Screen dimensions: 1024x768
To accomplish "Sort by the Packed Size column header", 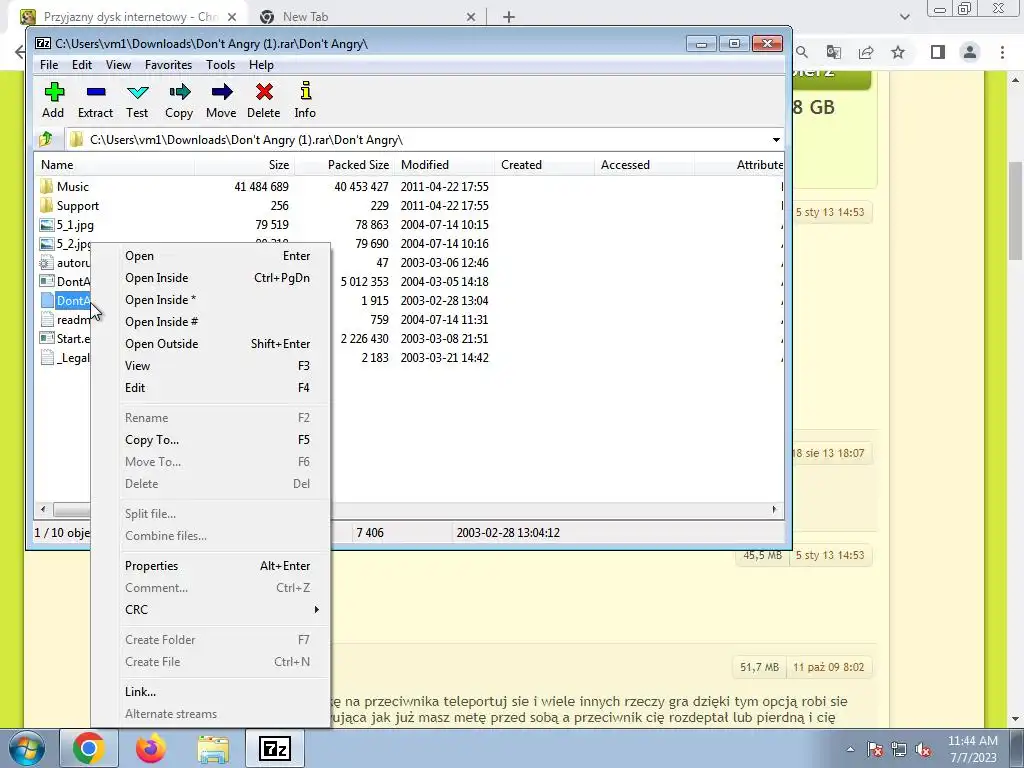I will point(344,165).
